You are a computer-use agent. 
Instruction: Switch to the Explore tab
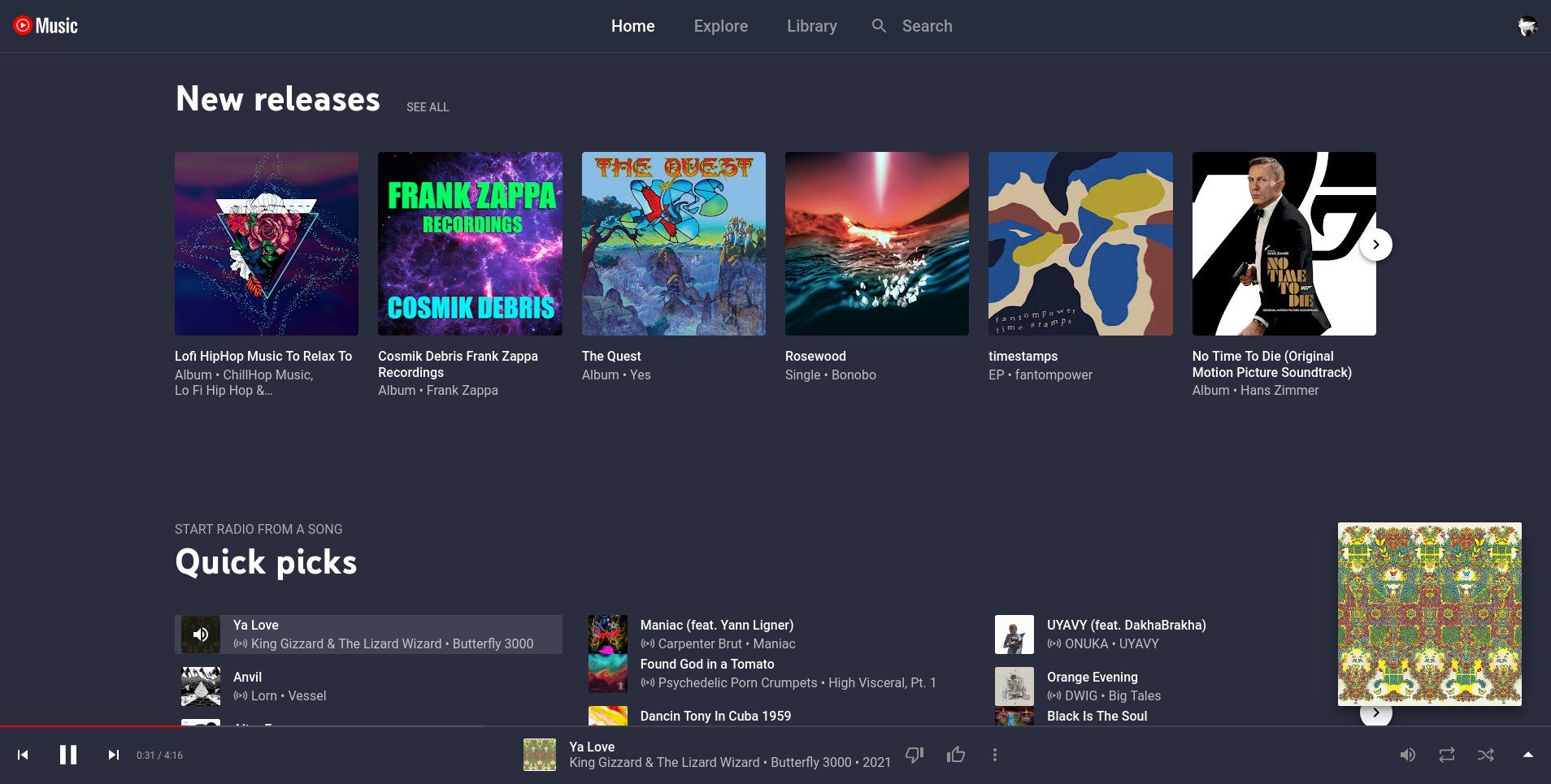pos(721,26)
